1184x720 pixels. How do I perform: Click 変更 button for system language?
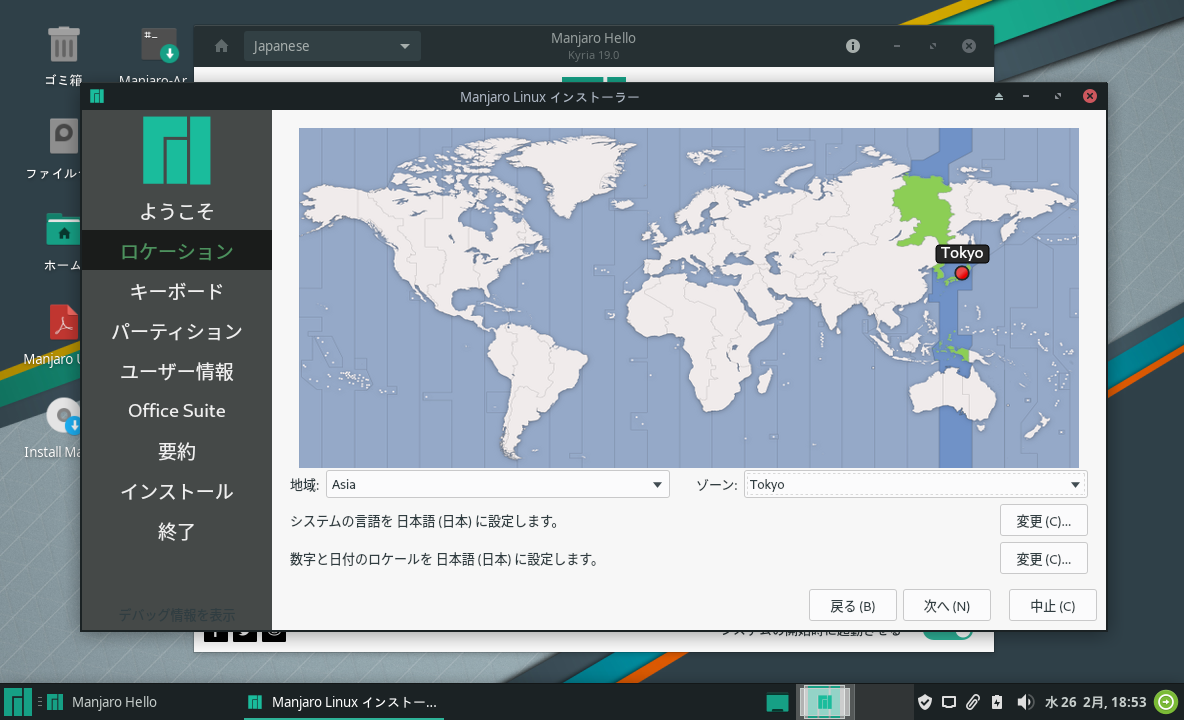[1044, 521]
